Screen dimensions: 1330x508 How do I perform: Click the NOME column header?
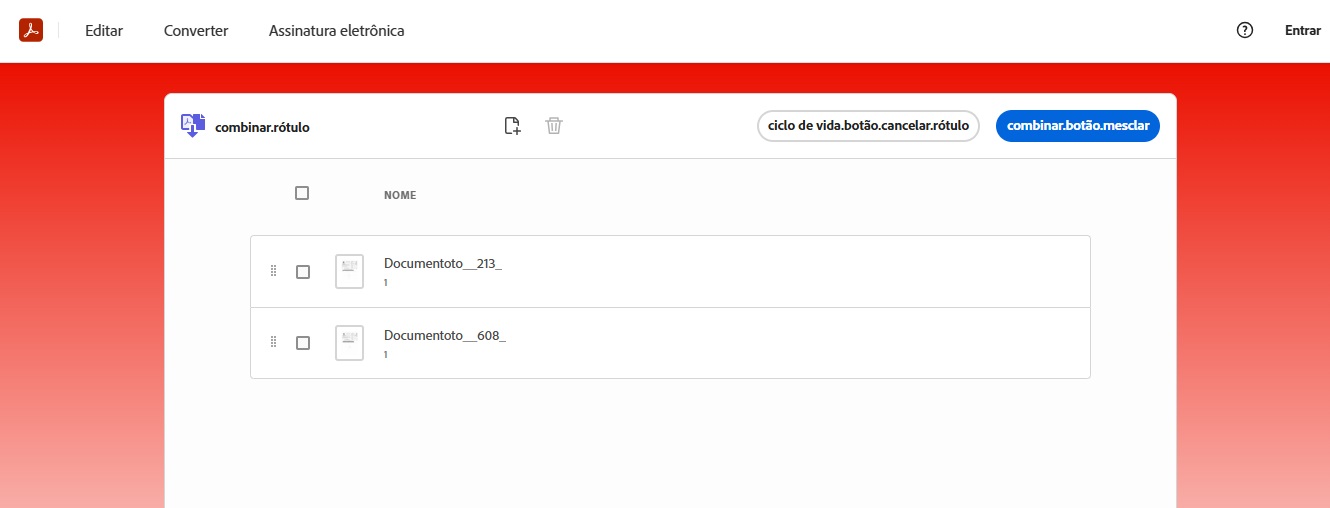400,195
